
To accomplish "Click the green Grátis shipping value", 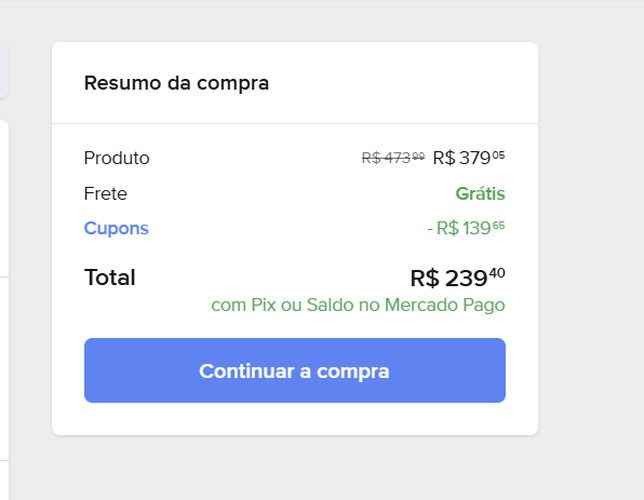I will click(x=480, y=194).
